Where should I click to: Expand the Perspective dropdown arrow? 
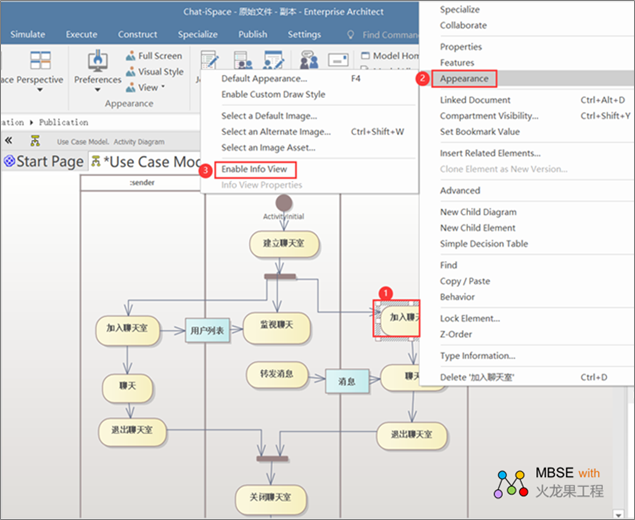click(40, 90)
